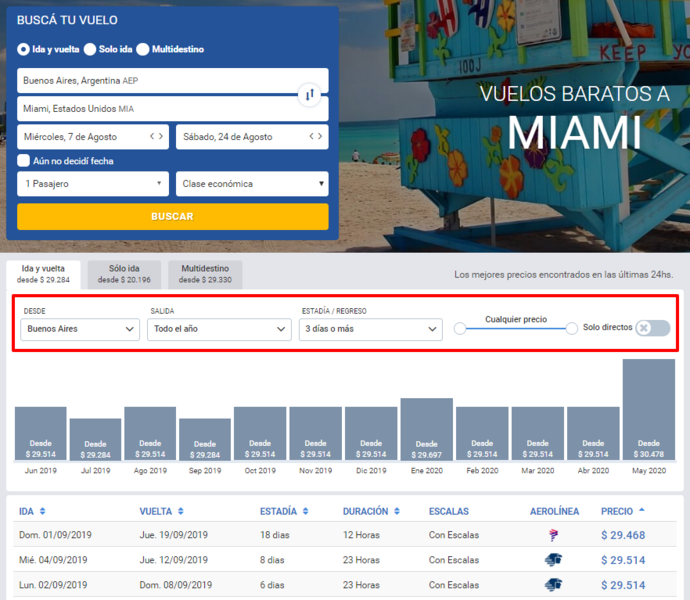This screenshot has width=690, height=600.
Task: Switch to the Sólo ida desde $ 20.196 tab
Action: [x=124, y=274]
